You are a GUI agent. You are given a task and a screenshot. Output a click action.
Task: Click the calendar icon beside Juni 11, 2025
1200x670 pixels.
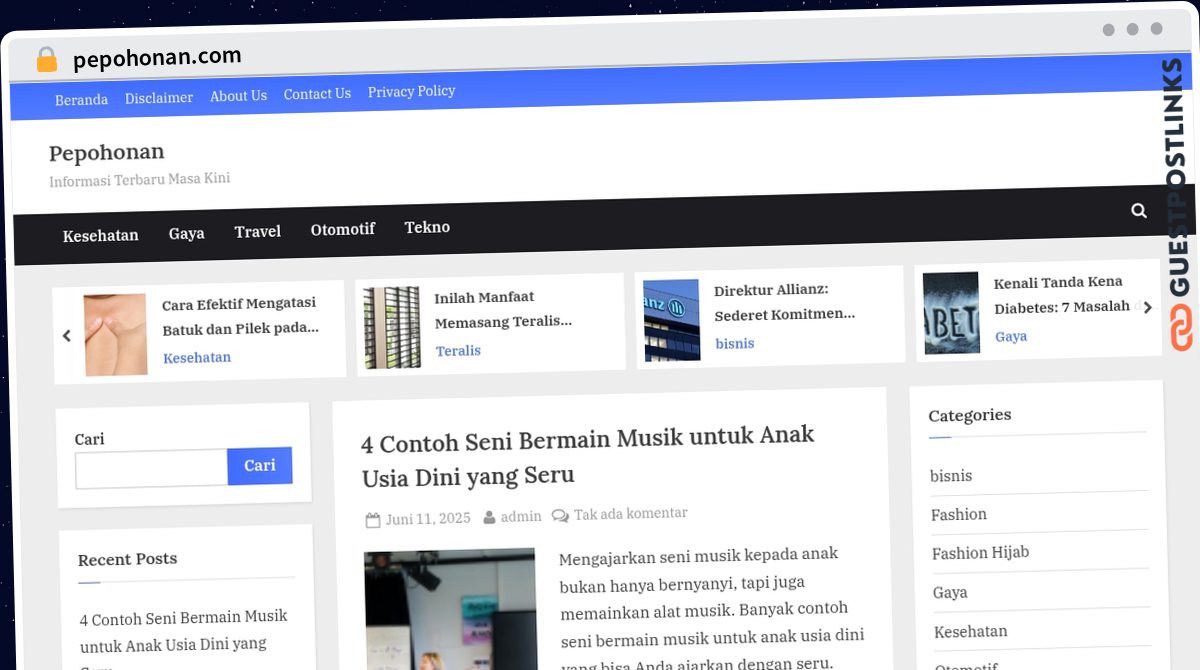pos(373,520)
